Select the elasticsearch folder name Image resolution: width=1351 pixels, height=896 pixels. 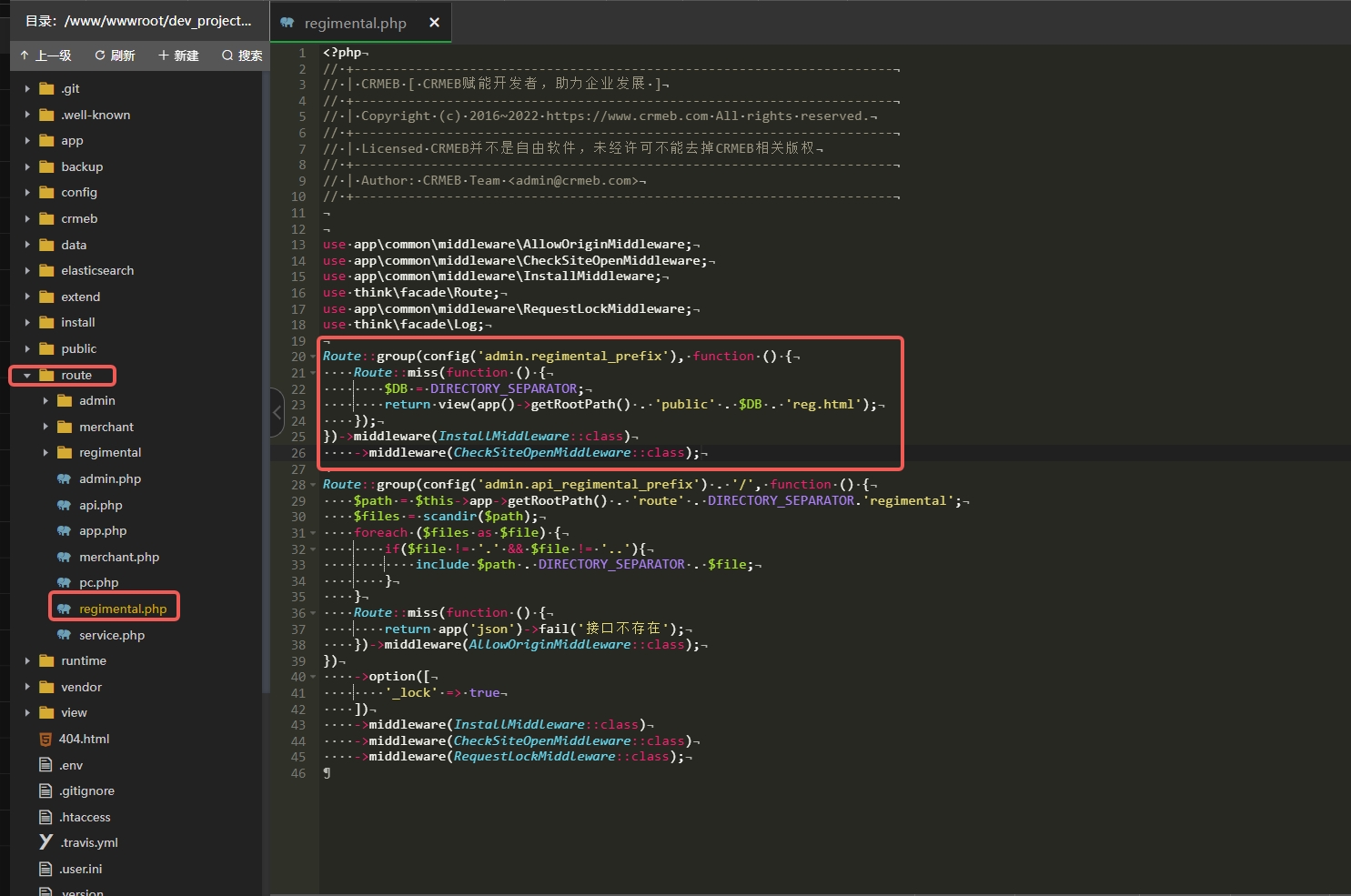tap(97, 270)
